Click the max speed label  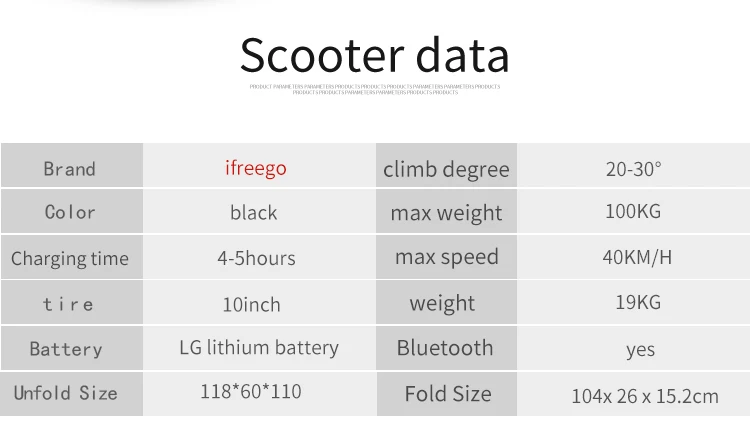click(x=446, y=257)
